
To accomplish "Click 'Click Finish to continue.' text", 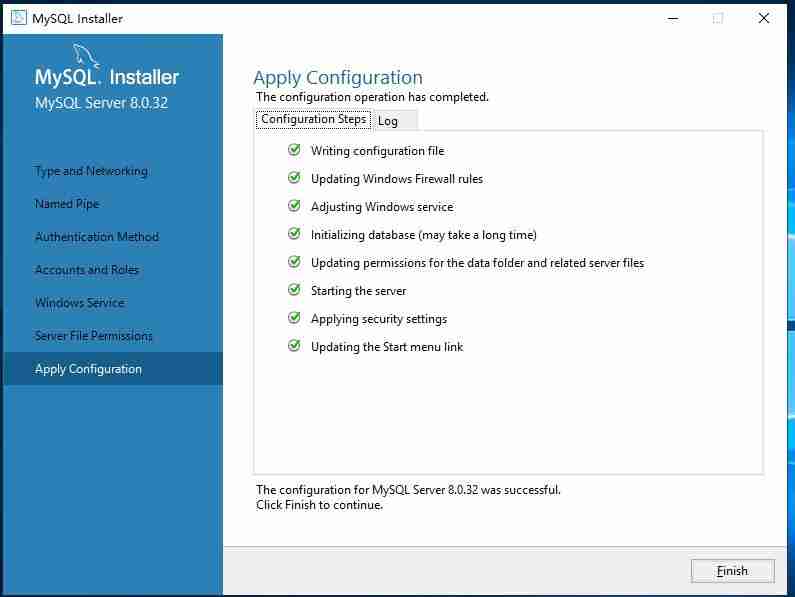I will [319, 505].
